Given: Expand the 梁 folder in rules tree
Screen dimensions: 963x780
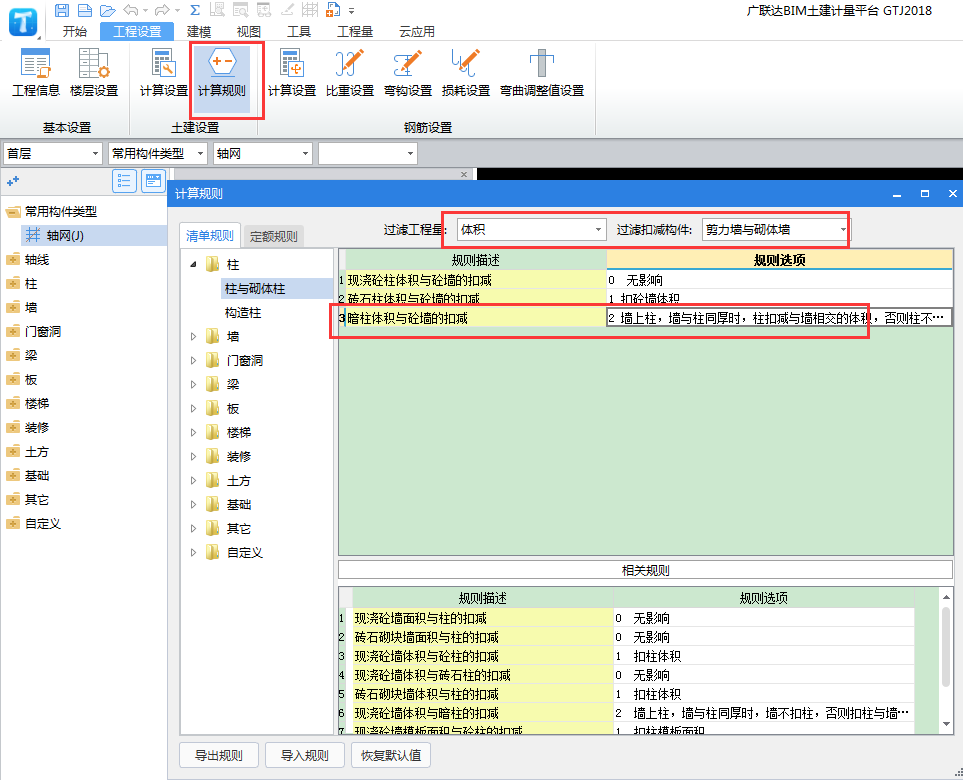Looking at the screenshot, I should 193,384.
